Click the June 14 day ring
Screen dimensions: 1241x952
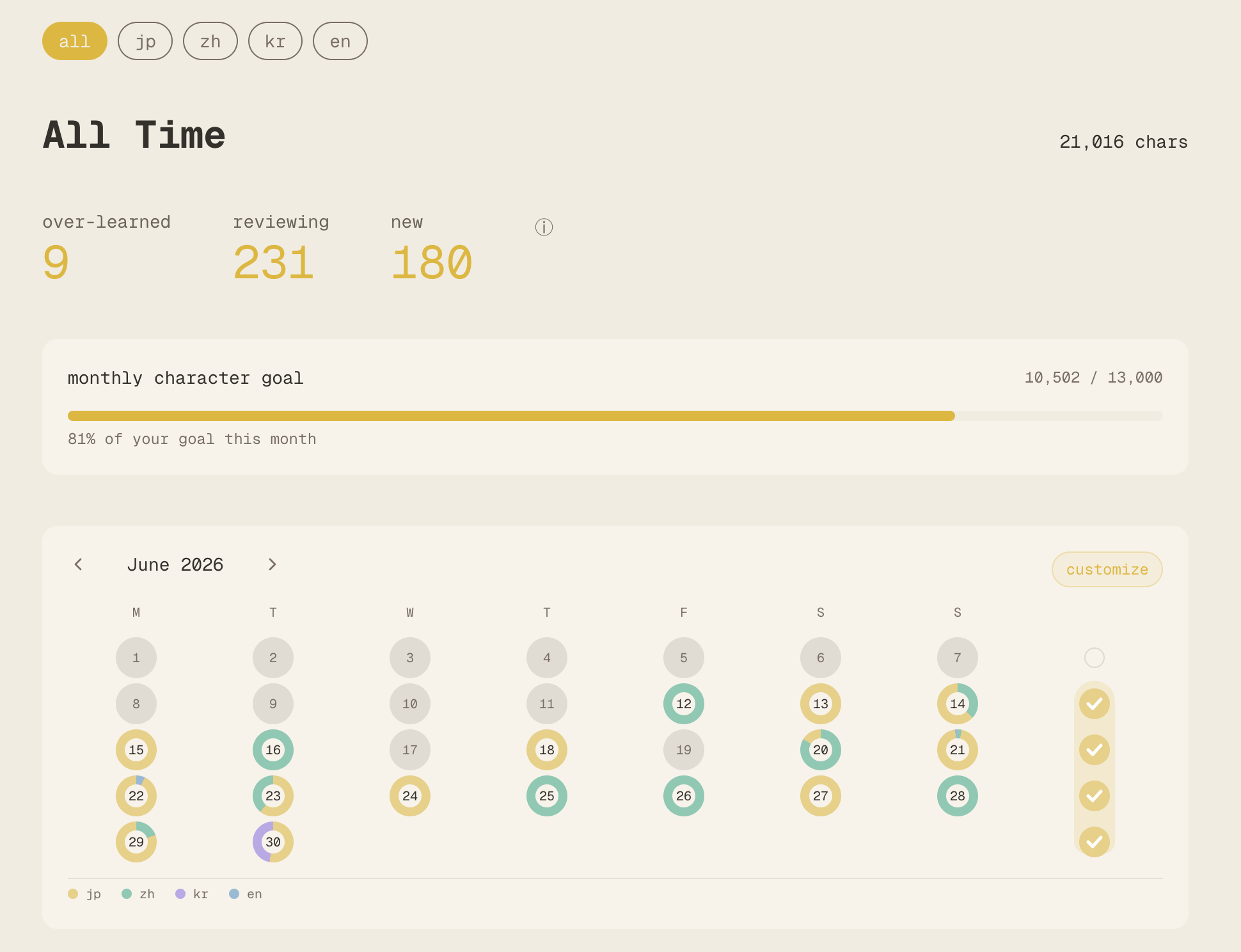[x=958, y=704]
